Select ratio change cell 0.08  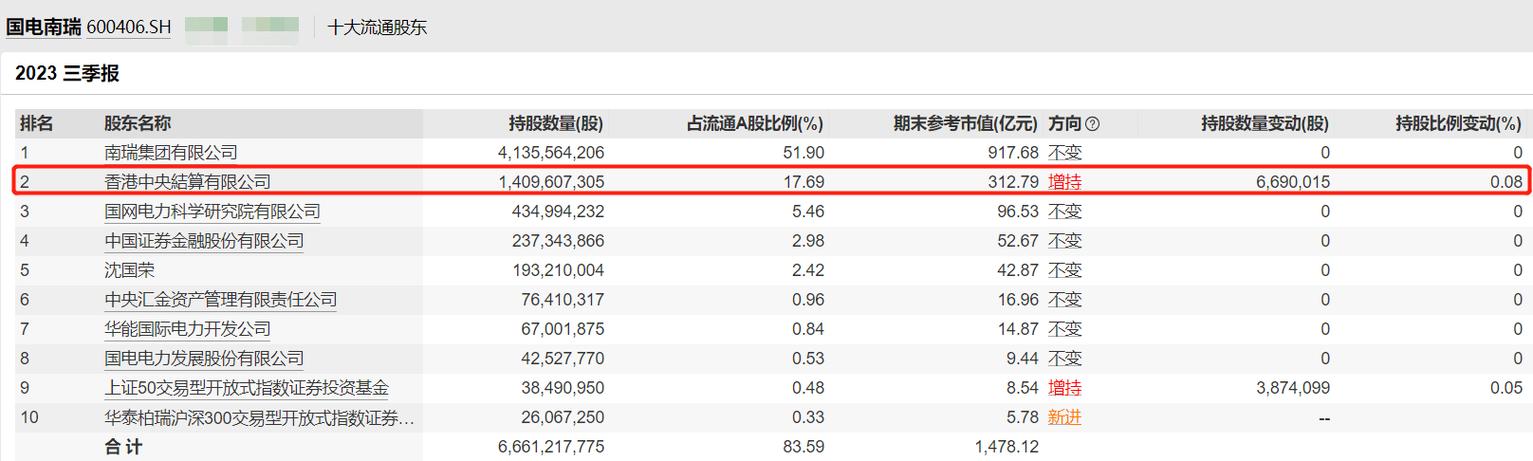[x=1507, y=182]
